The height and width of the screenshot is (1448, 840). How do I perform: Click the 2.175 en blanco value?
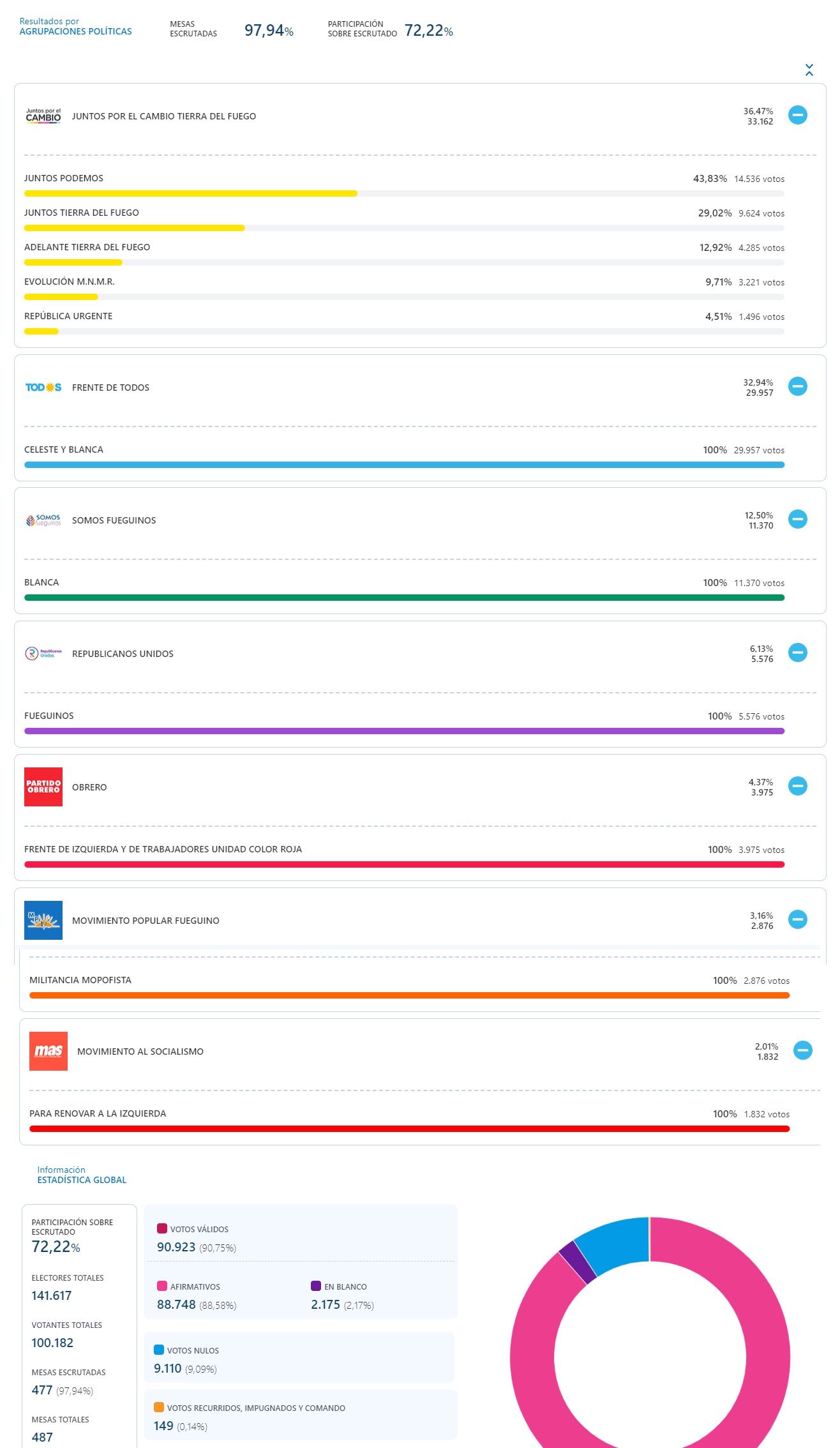(x=326, y=1304)
